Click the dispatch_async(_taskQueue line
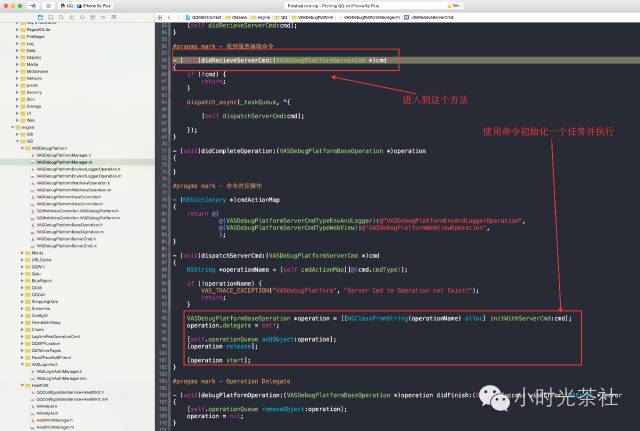The width and height of the screenshot is (640, 431). [238, 102]
